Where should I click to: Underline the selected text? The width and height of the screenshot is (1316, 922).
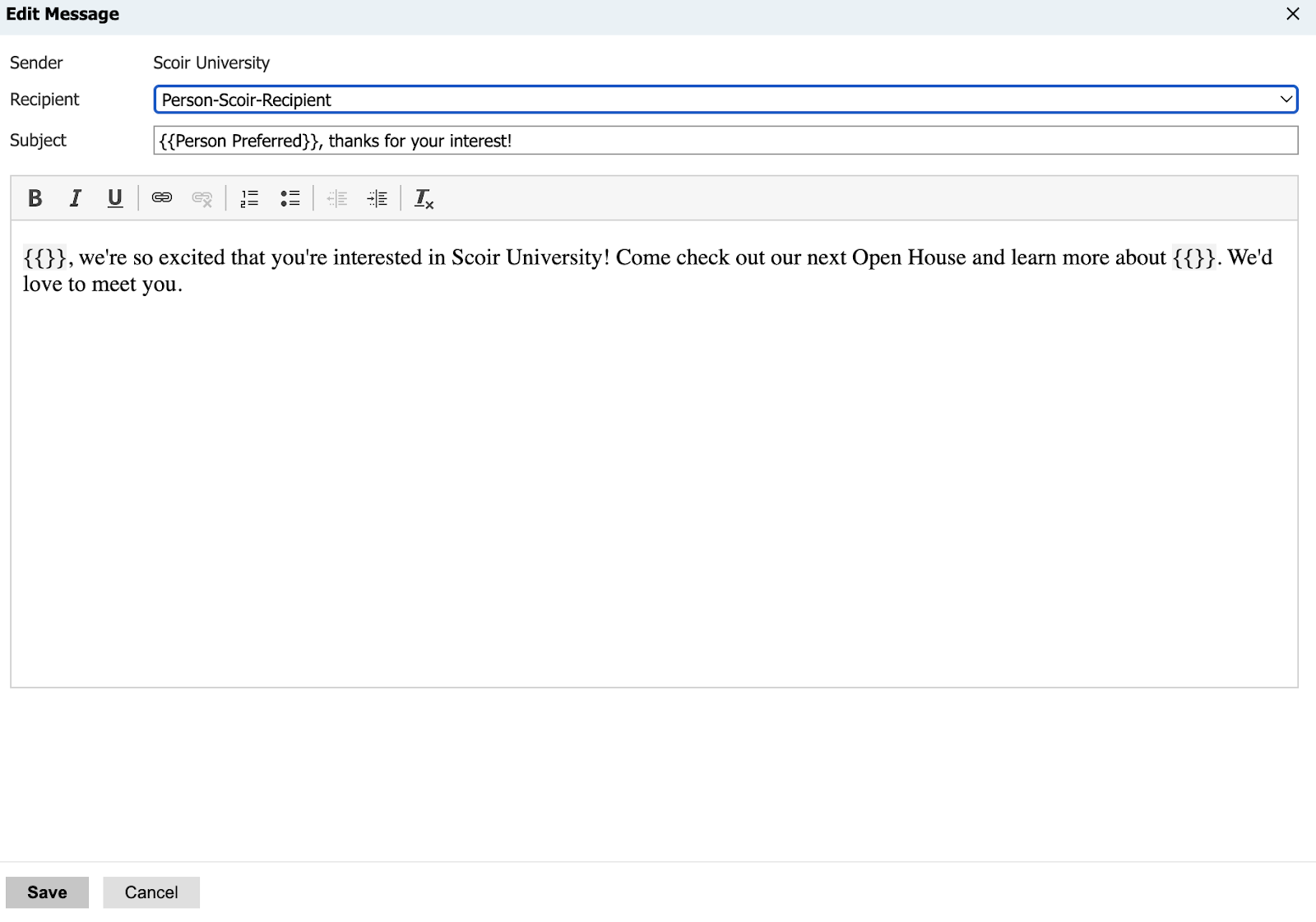click(x=115, y=198)
